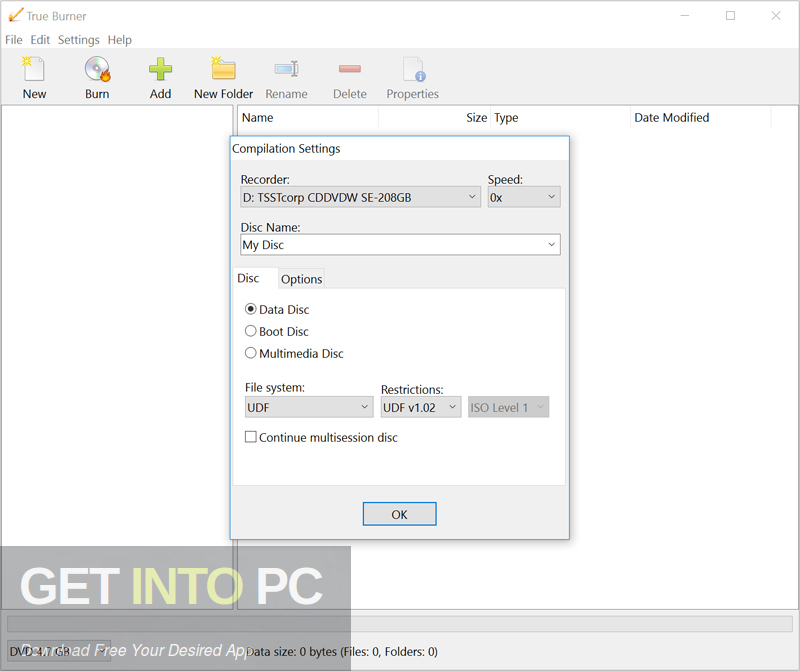This screenshot has height=671, width=800.
Task: Click the green Add files icon
Action: coord(160,69)
